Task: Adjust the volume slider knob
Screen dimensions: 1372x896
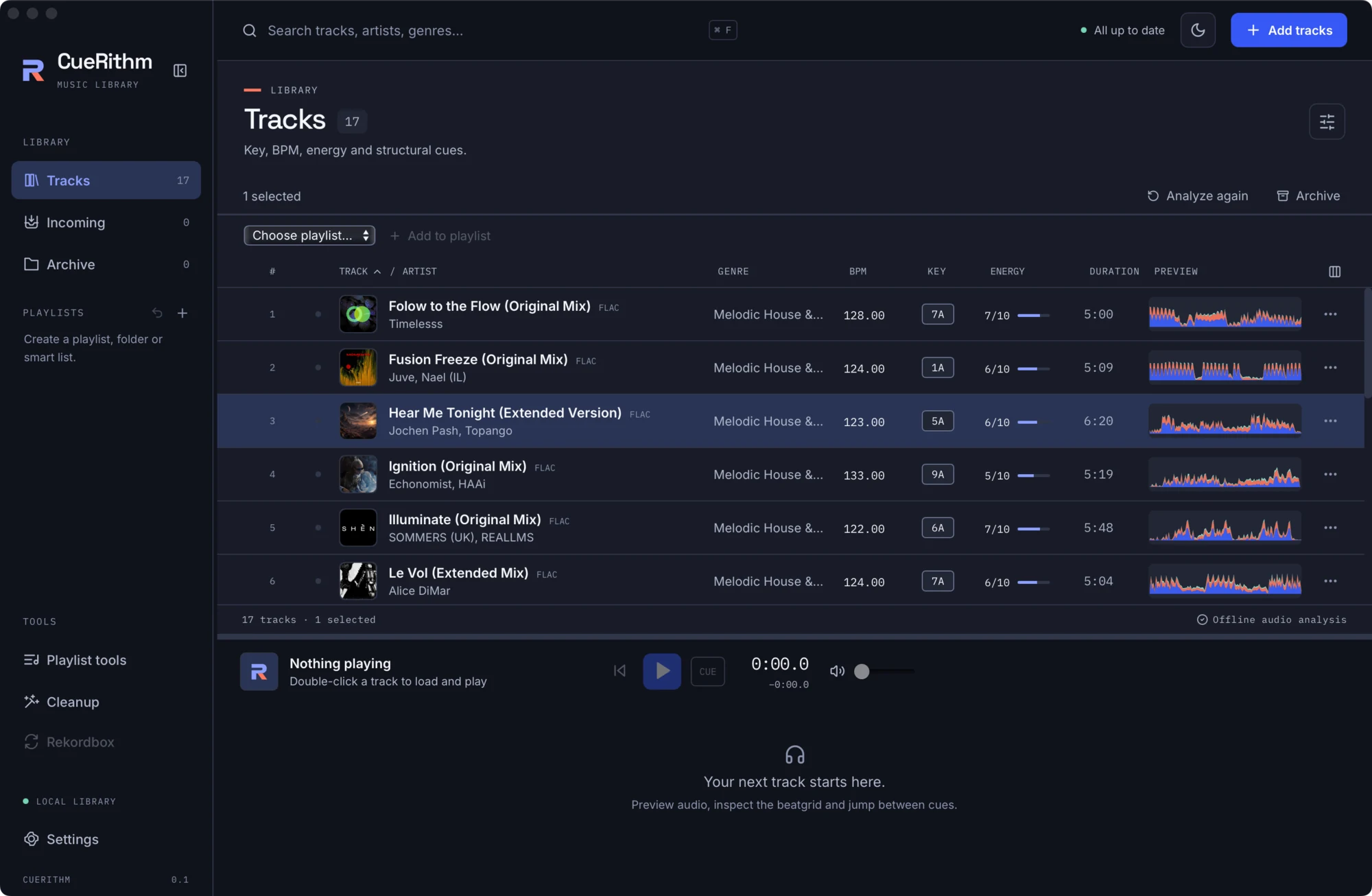Action: tap(862, 672)
